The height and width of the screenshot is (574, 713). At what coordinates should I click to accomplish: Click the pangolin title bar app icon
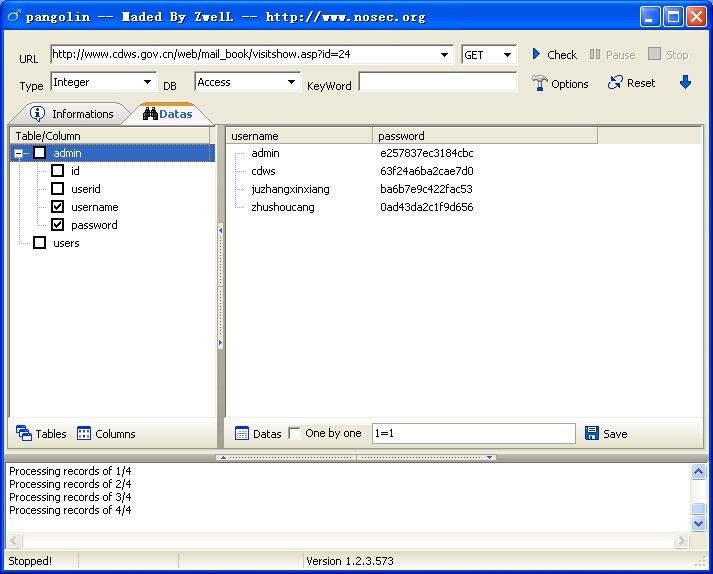tap(15, 16)
